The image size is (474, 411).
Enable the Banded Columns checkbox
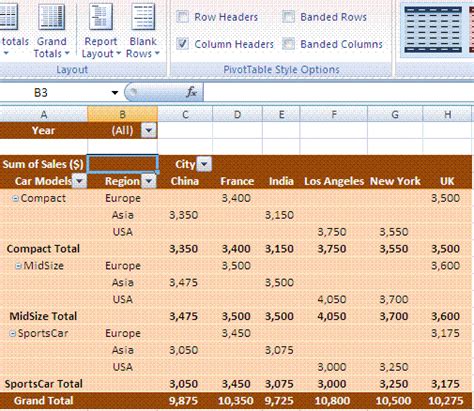pos(288,44)
